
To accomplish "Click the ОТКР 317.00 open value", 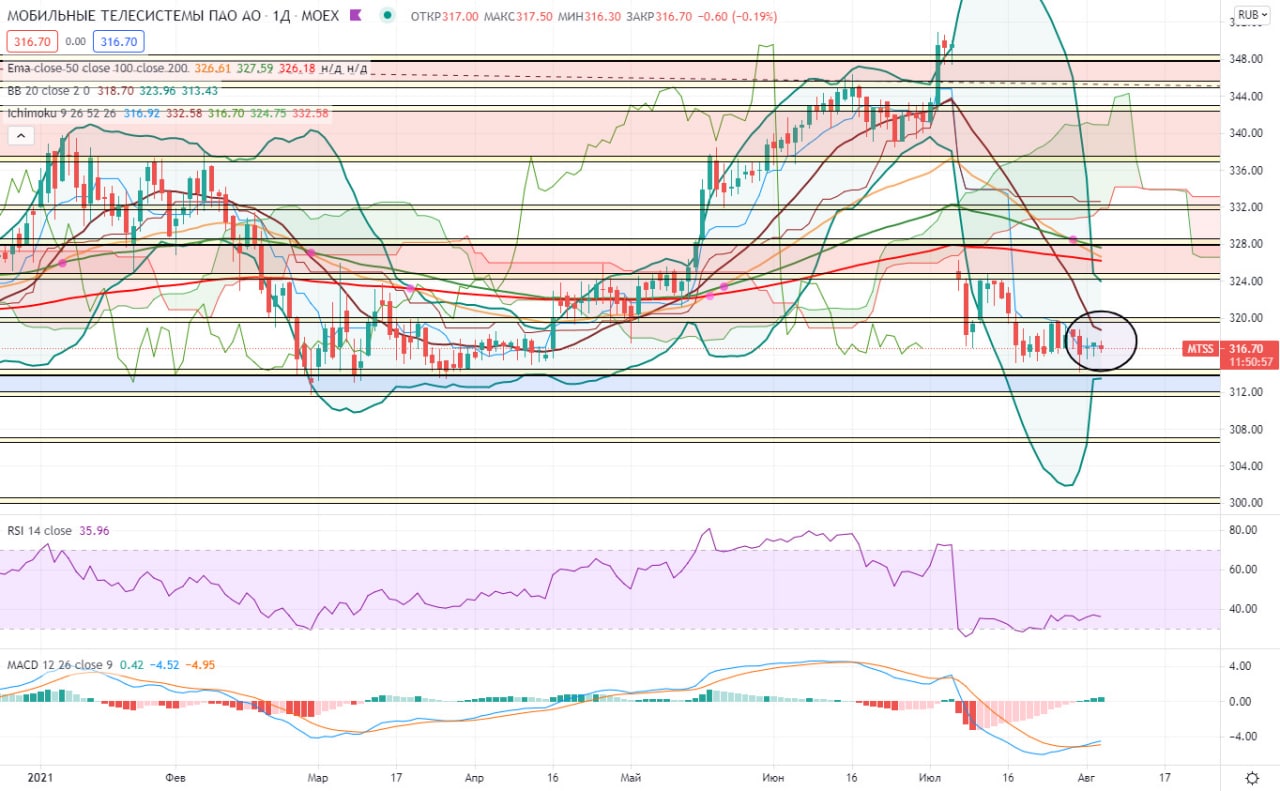I will [445, 16].
